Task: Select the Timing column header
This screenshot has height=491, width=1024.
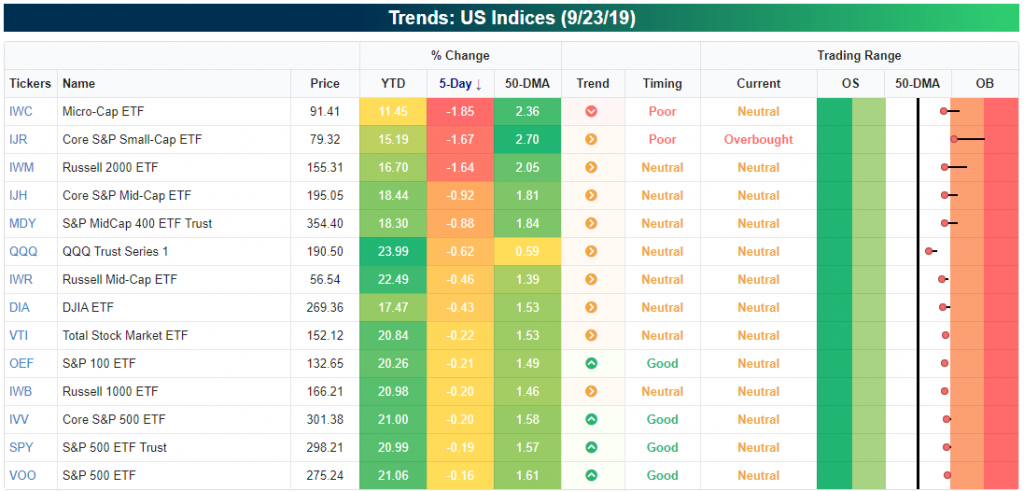Action: pyautogui.click(x=662, y=84)
